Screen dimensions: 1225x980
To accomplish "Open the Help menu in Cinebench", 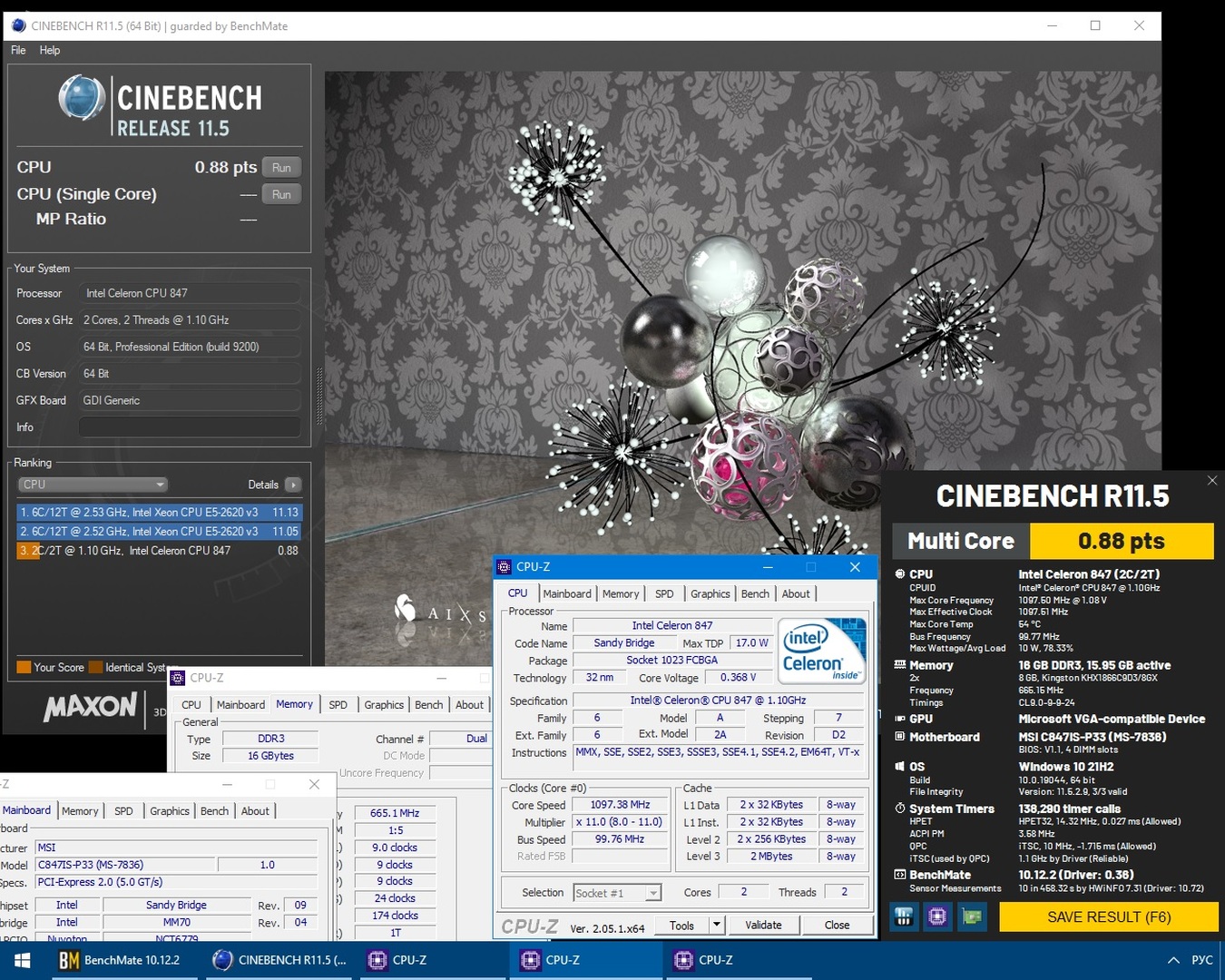I will click(x=50, y=50).
